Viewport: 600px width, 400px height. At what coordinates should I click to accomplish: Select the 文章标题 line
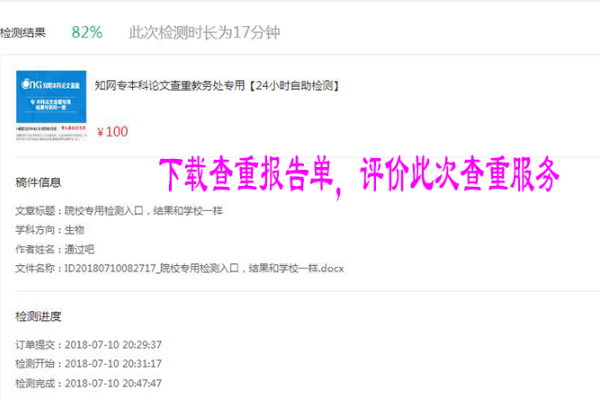[119, 211]
